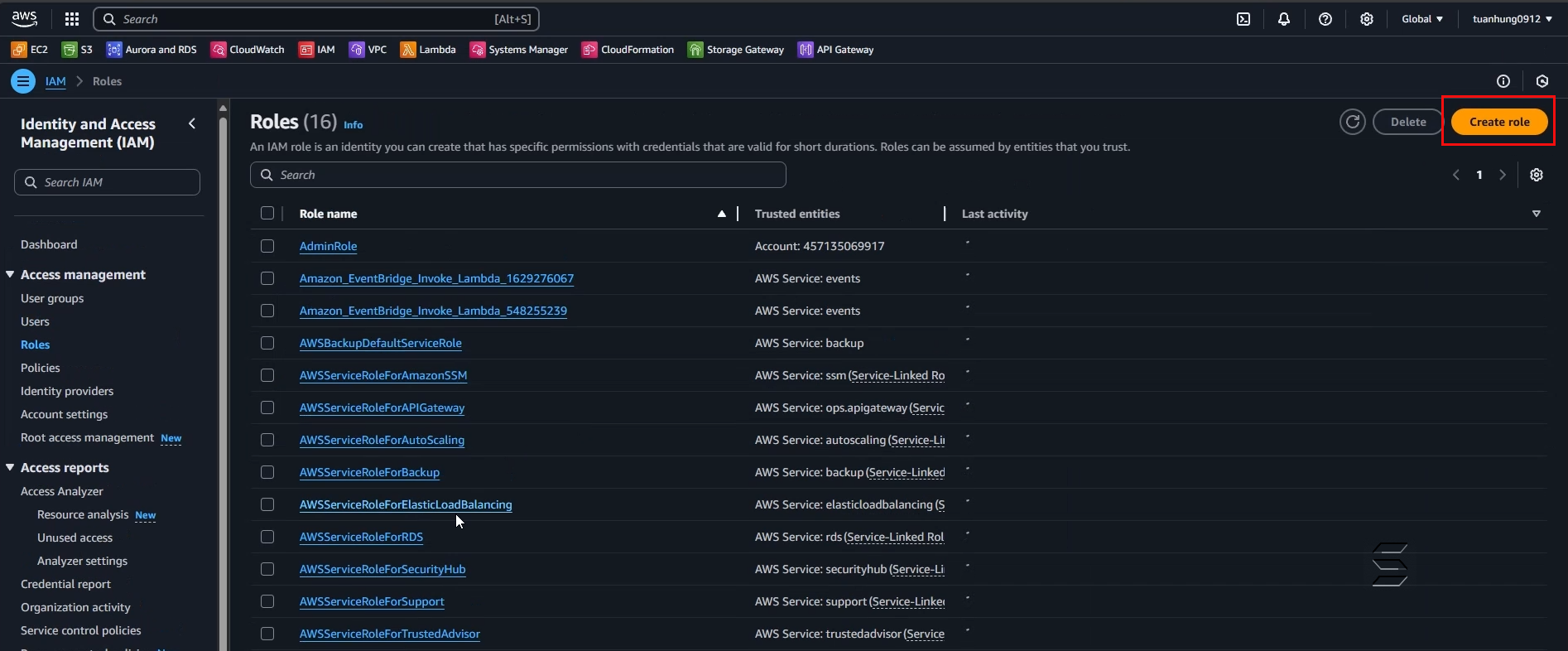
Task: Open the AWS home logo
Action: click(x=24, y=18)
